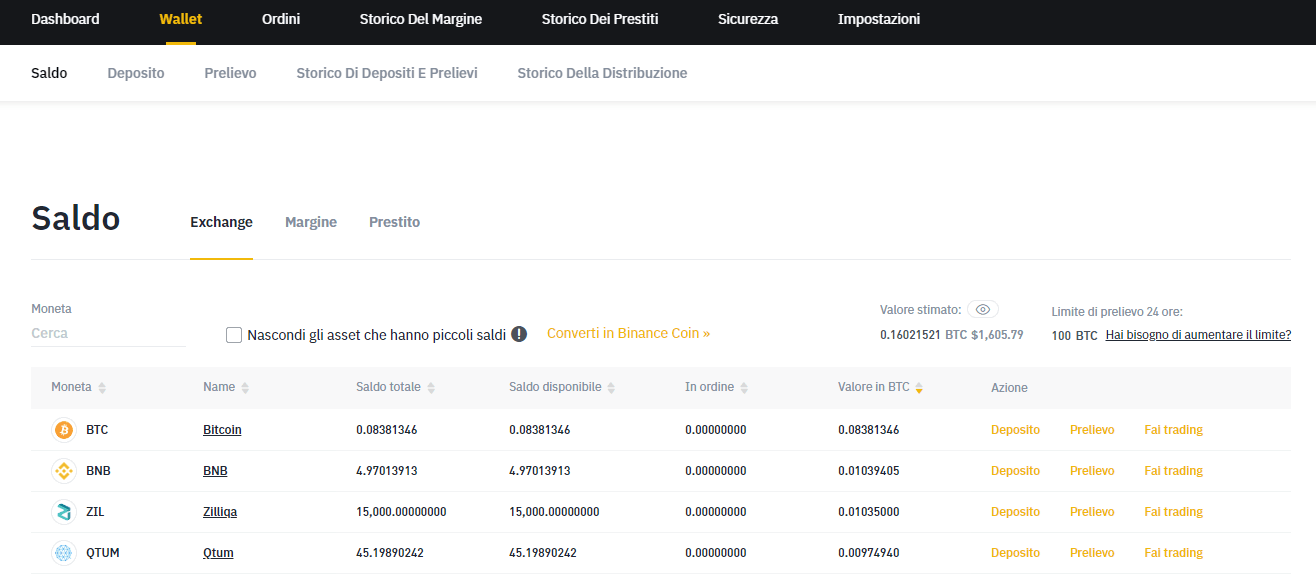1316x578 pixels.
Task: Click Prelievo in the BTC row
Action: [x=1092, y=430]
